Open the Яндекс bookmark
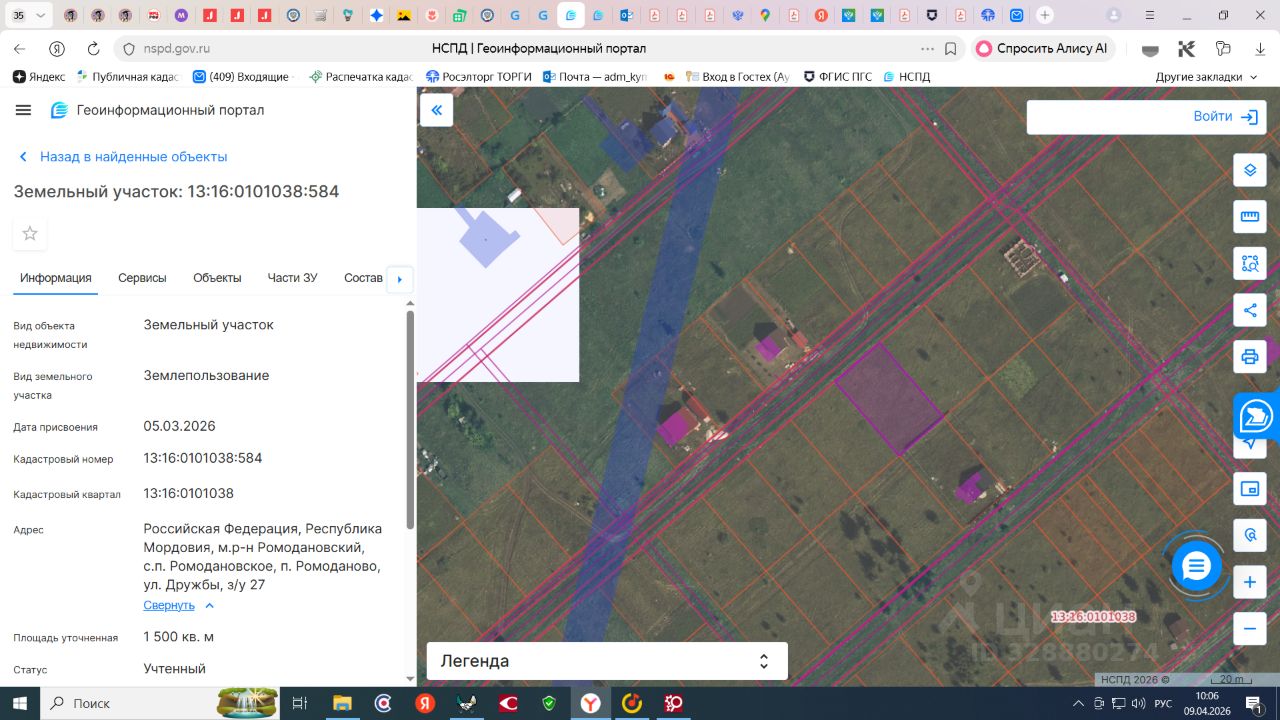1280x720 pixels. tap(39, 76)
